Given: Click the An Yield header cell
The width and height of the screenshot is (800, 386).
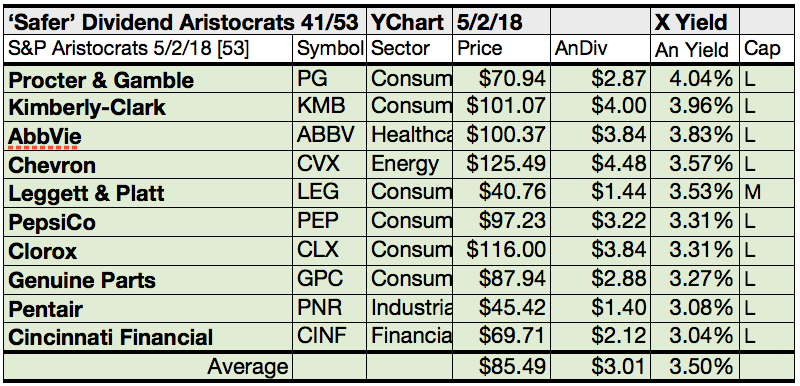Looking at the screenshot, I should pos(695,49).
